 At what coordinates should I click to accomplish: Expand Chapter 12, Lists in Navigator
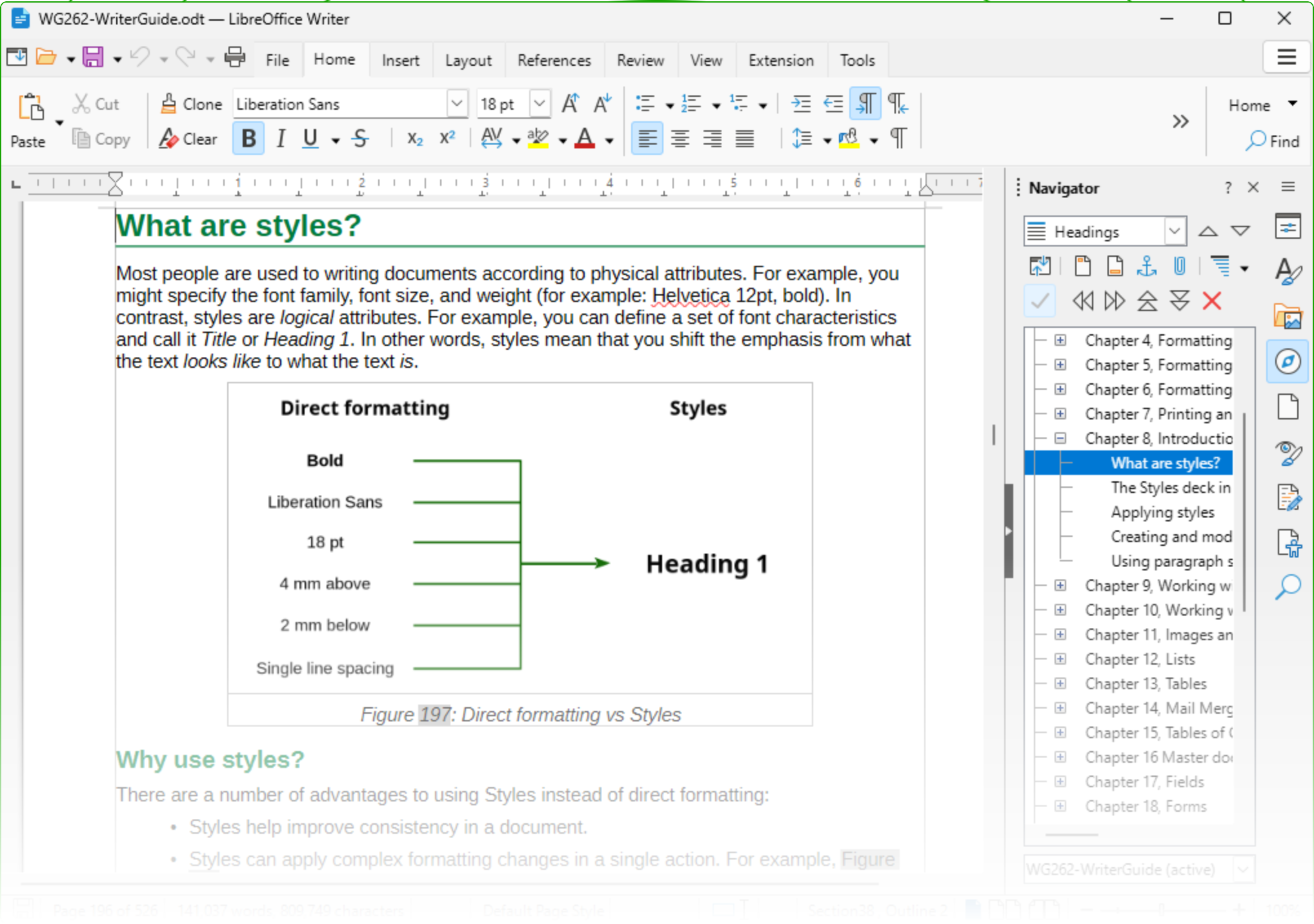click(x=1060, y=659)
